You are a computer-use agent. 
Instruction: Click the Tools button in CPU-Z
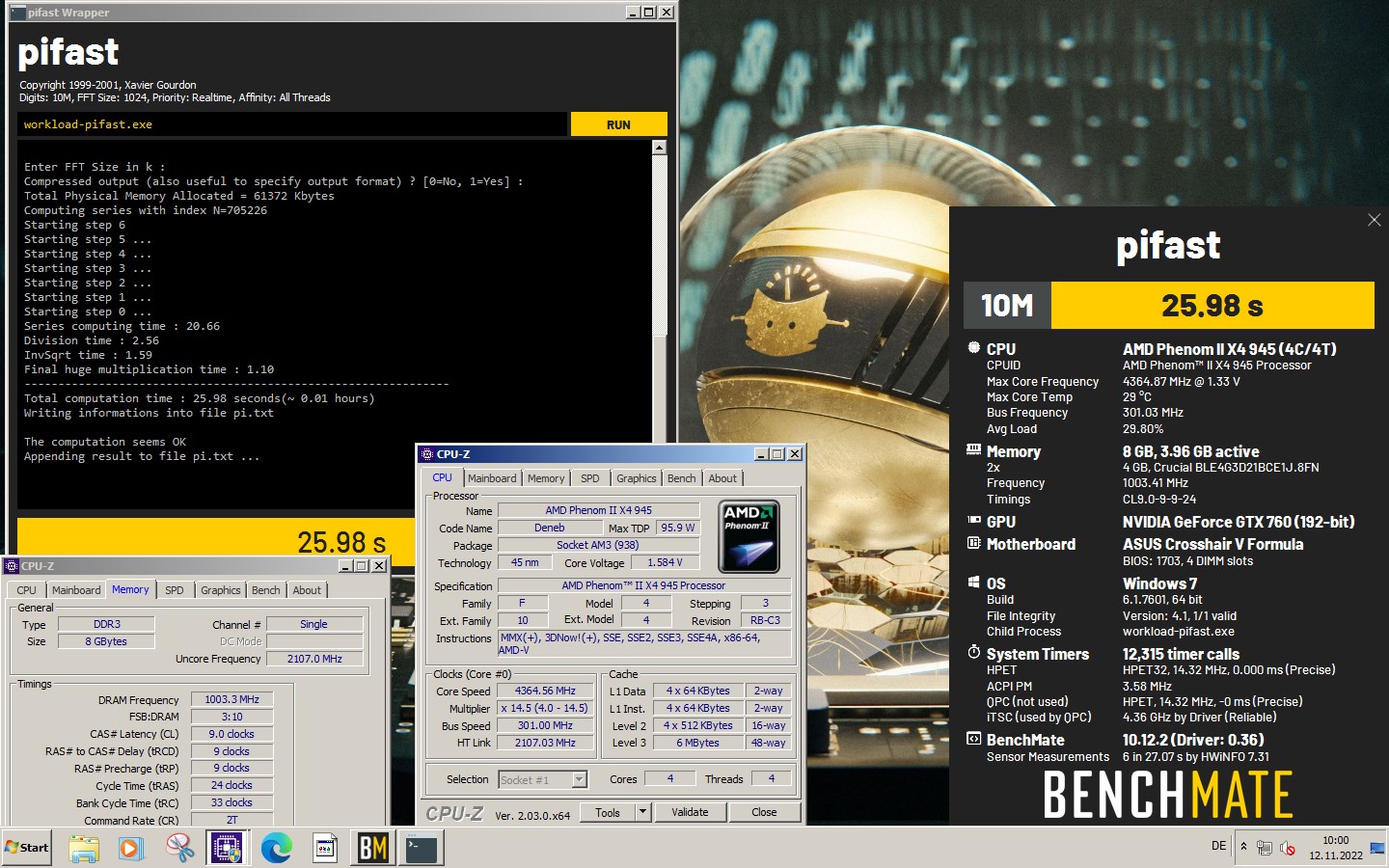(x=608, y=812)
